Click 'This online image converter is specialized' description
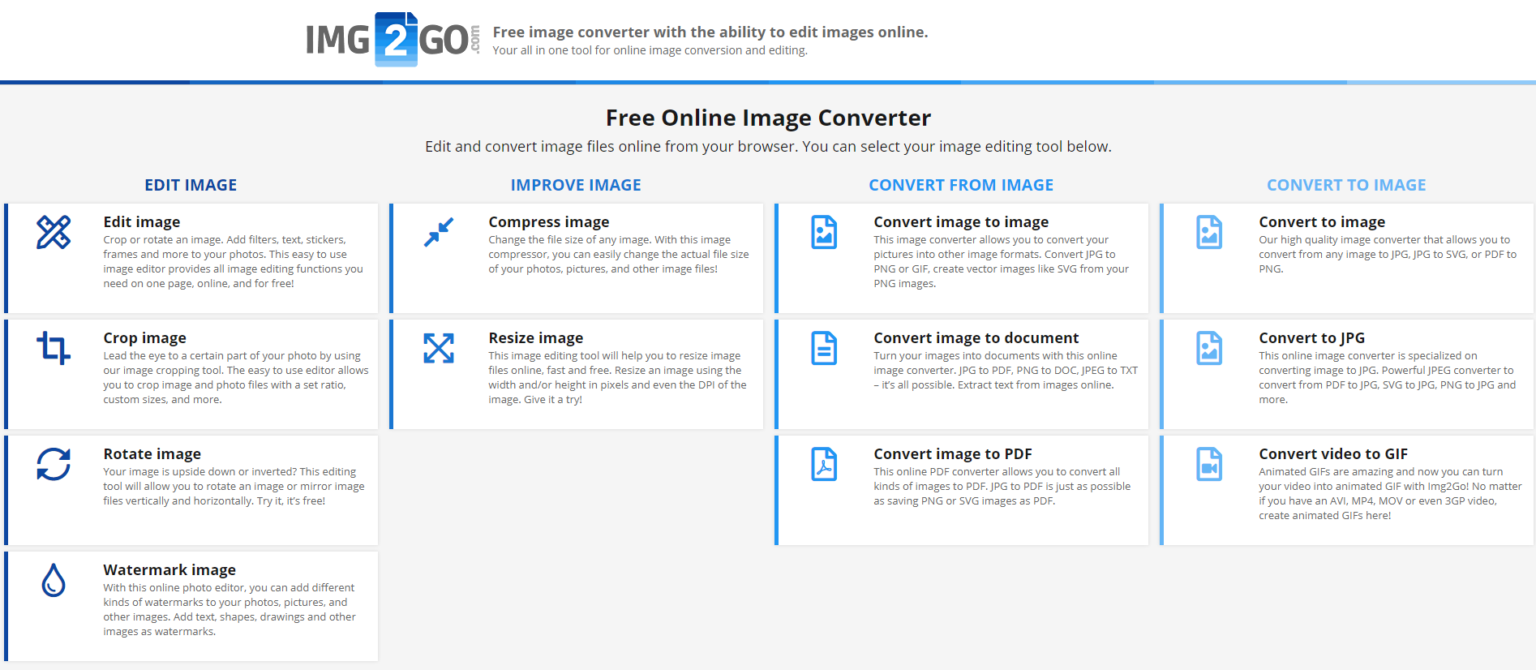The image size is (1536, 670). coord(1387,378)
